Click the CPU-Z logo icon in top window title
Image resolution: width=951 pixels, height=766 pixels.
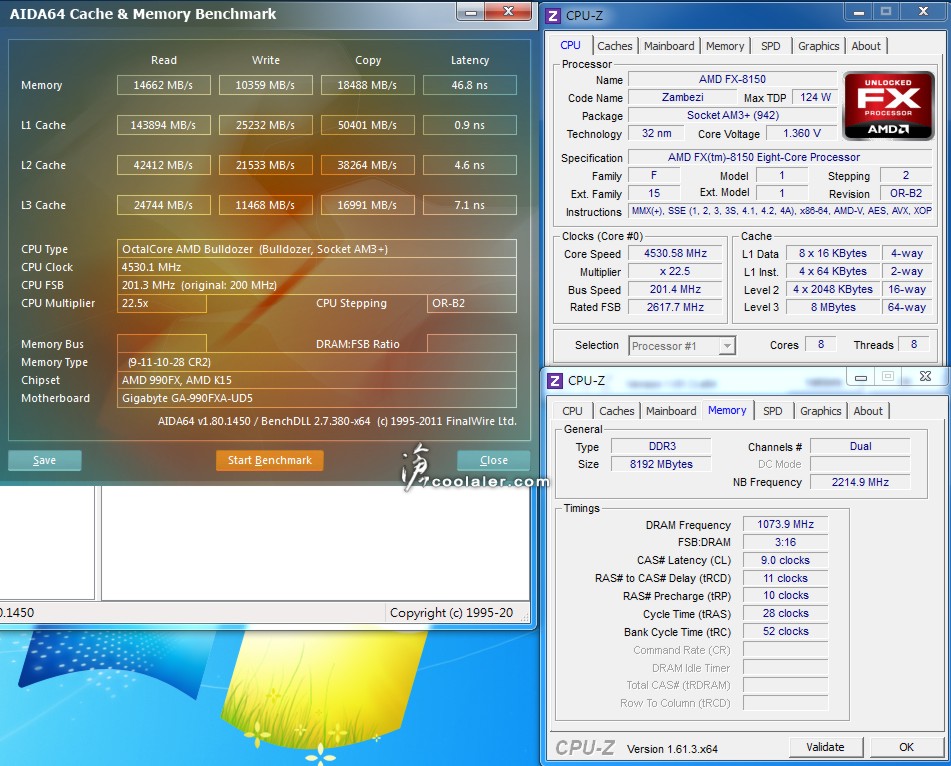553,16
